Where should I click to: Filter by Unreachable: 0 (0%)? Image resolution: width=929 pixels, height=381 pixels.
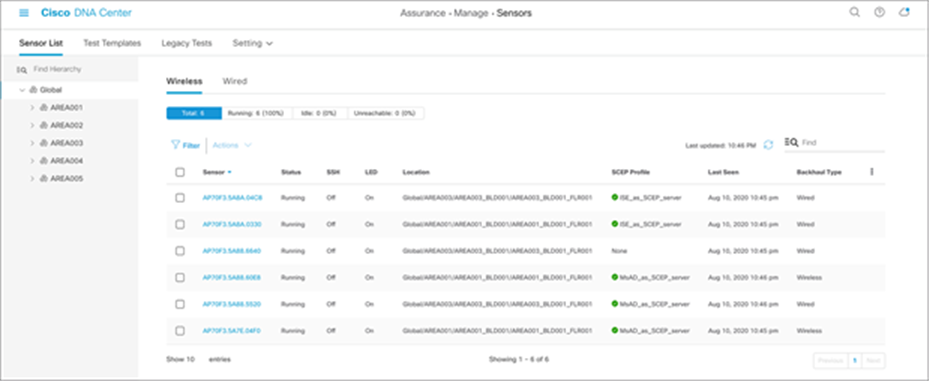click(386, 113)
